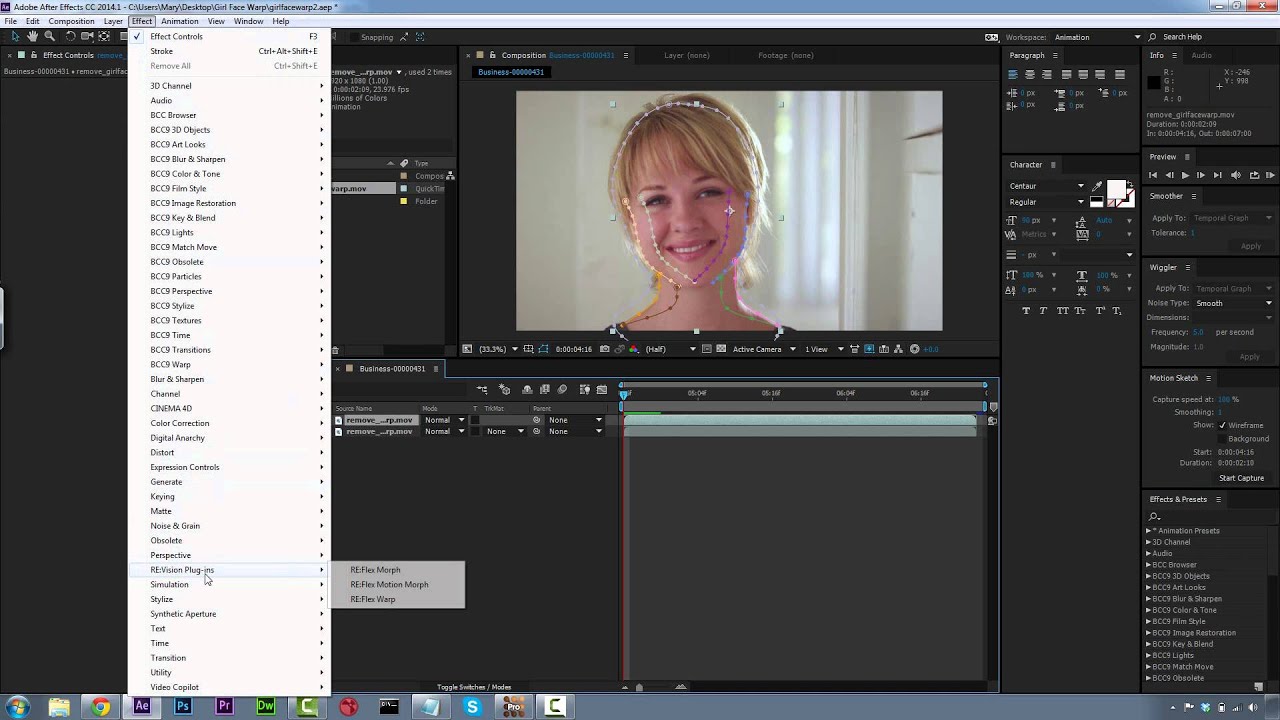Open Skype from the taskbar

[472, 706]
